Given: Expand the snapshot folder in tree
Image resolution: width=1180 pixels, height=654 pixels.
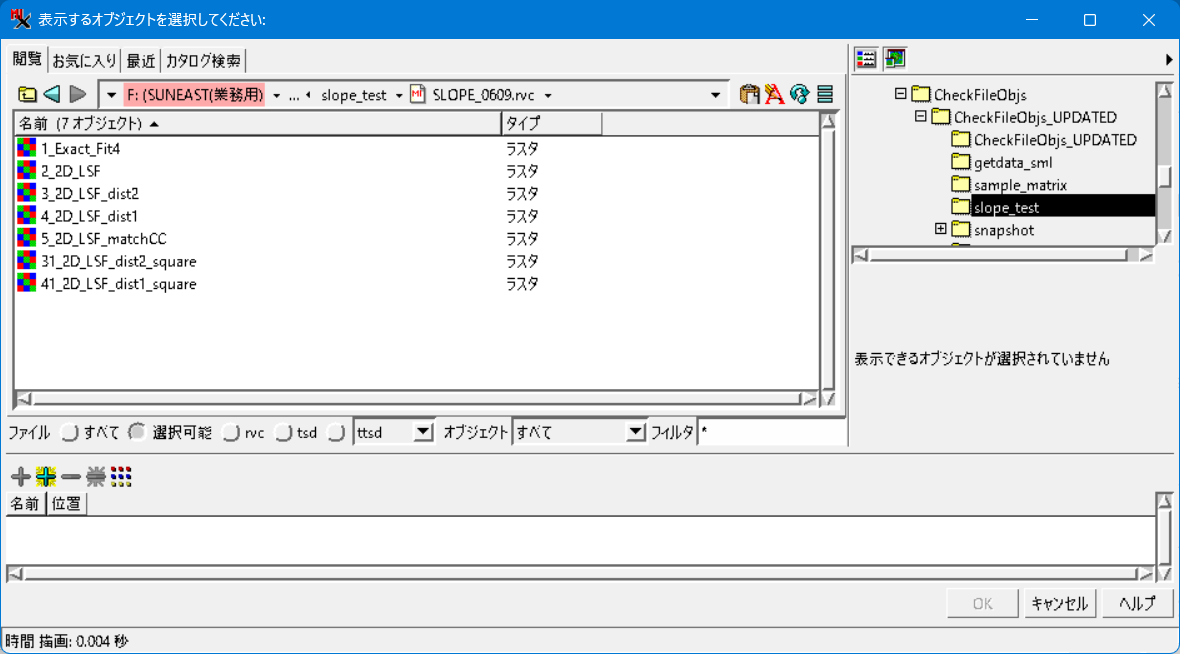Looking at the screenshot, I should point(941,229).
